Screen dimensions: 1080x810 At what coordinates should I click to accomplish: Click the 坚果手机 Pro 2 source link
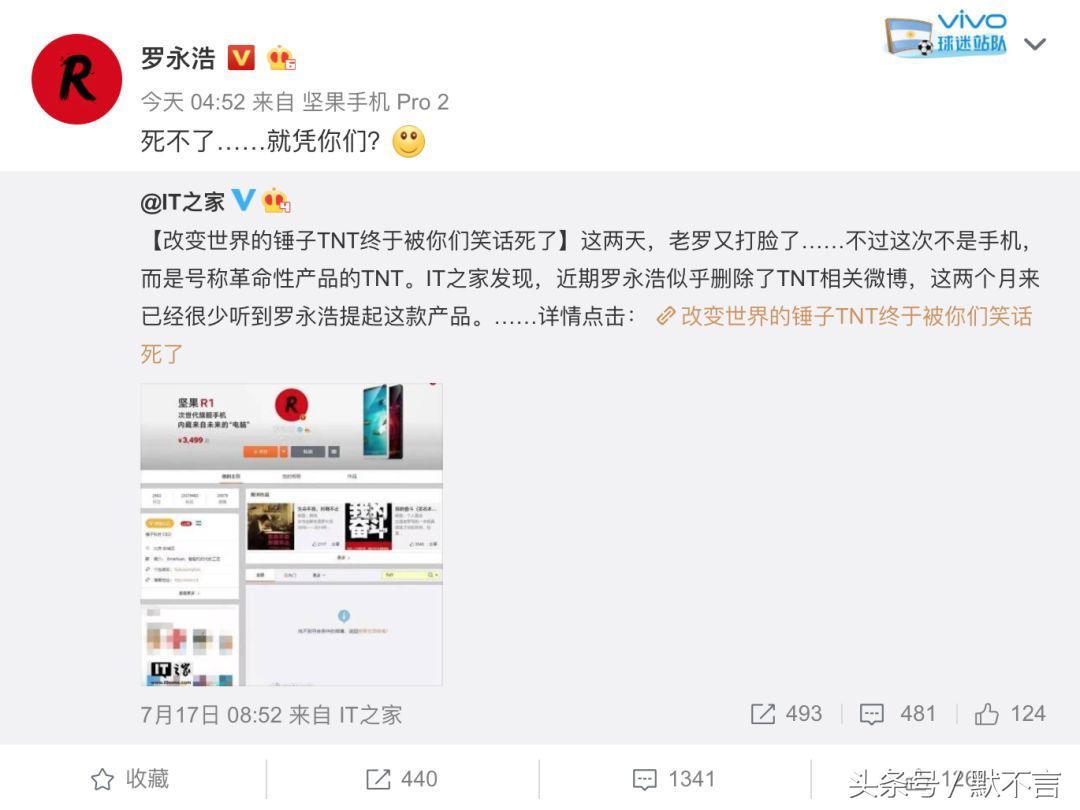point(375,103)
